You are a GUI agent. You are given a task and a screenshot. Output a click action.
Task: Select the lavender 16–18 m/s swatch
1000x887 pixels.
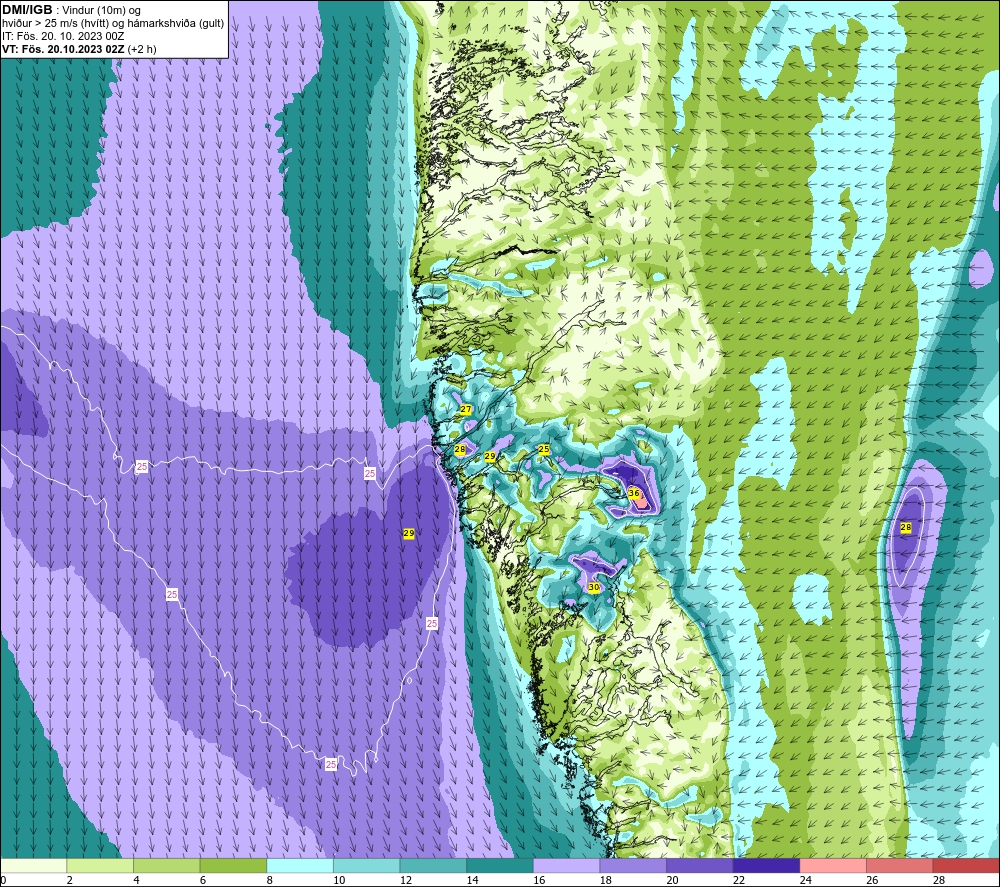(566, 865)
